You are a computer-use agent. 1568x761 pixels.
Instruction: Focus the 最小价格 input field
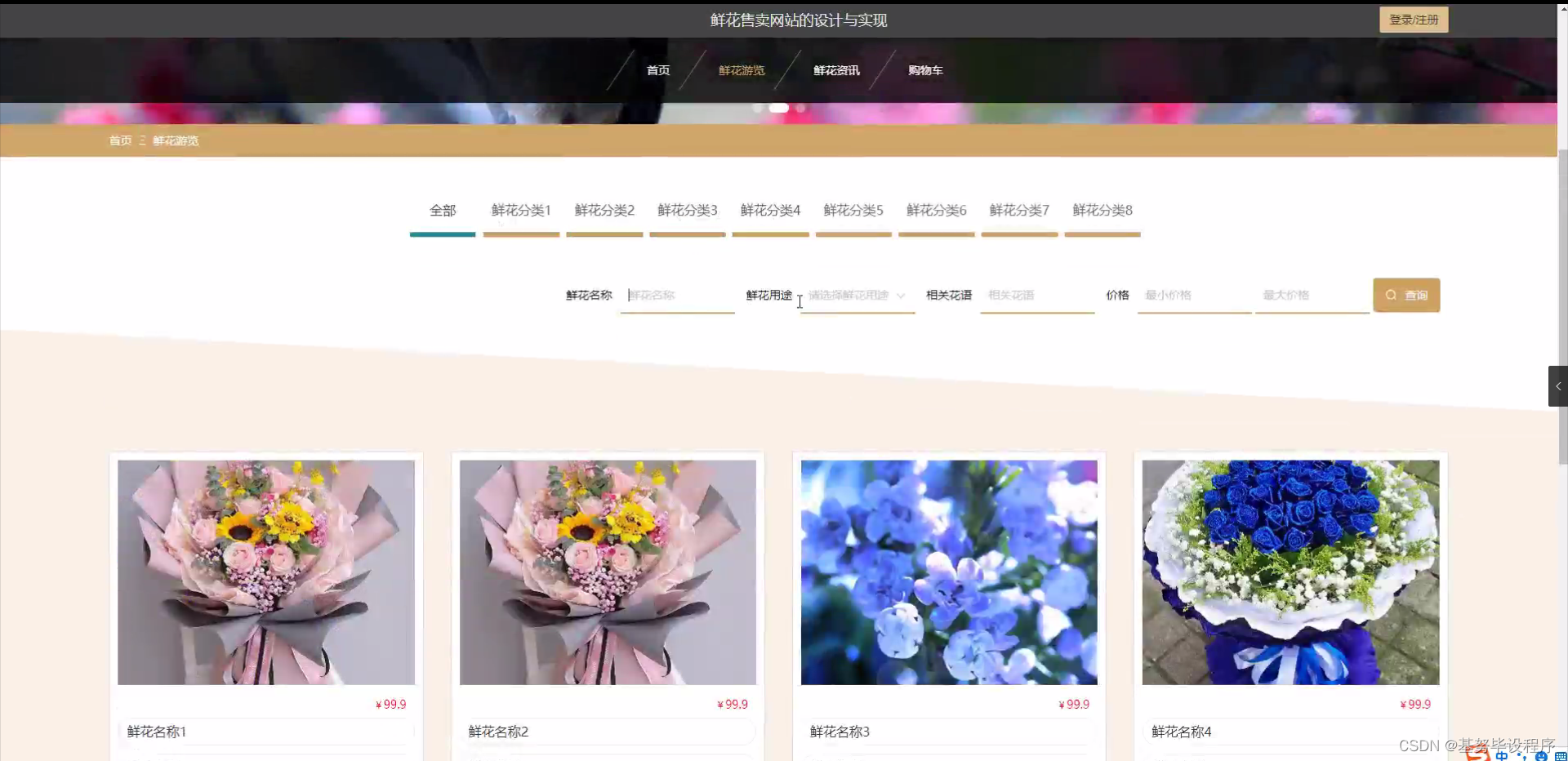(1194, 296)
